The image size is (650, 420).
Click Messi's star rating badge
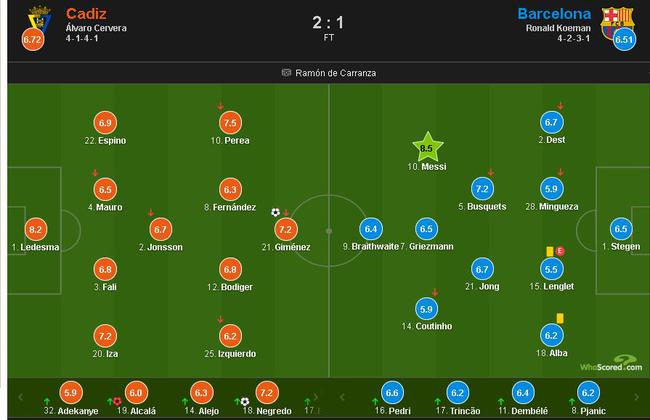428,148
